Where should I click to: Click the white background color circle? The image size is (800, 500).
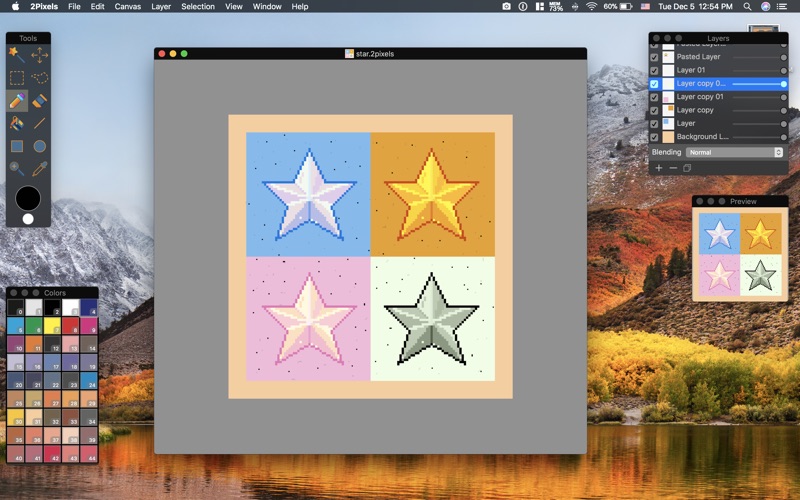(28, 219)
